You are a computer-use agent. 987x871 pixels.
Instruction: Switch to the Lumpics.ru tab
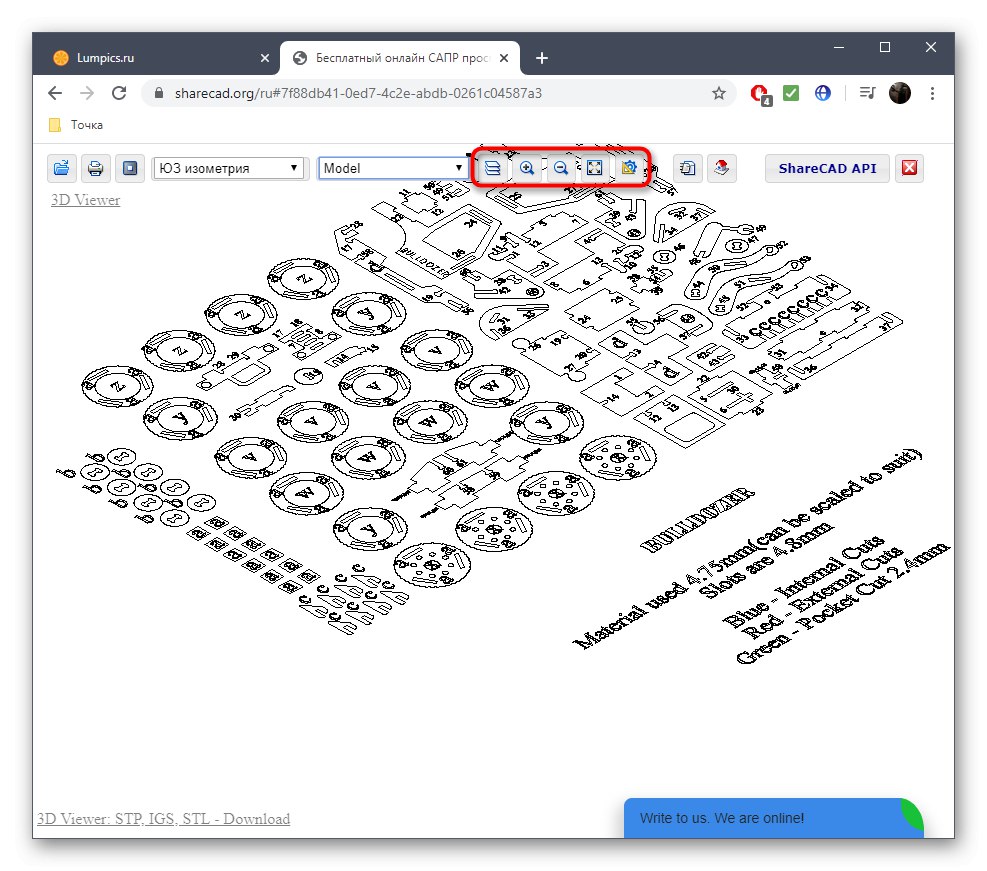150,58
